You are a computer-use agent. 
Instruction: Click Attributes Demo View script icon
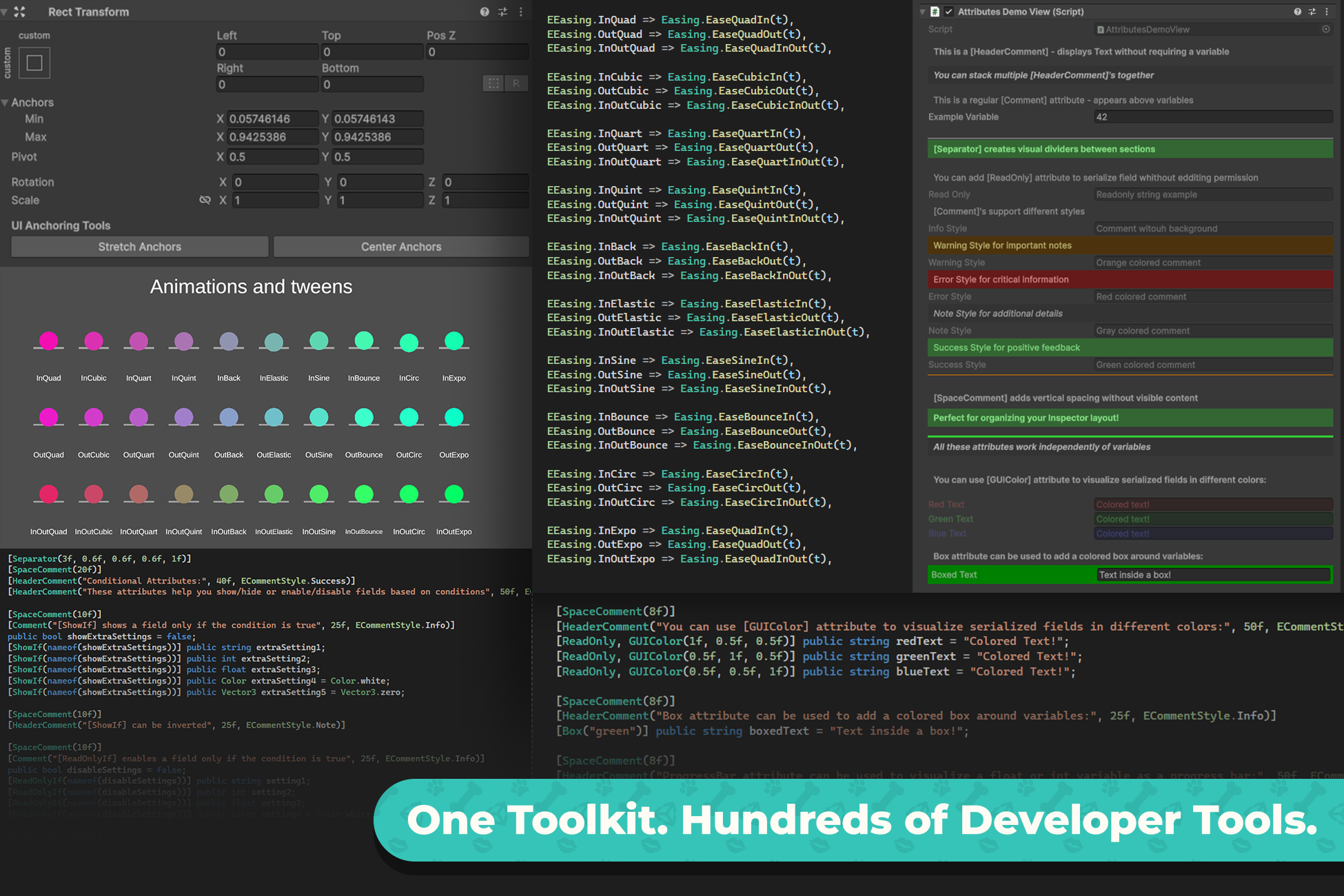(x=935, y=12)
